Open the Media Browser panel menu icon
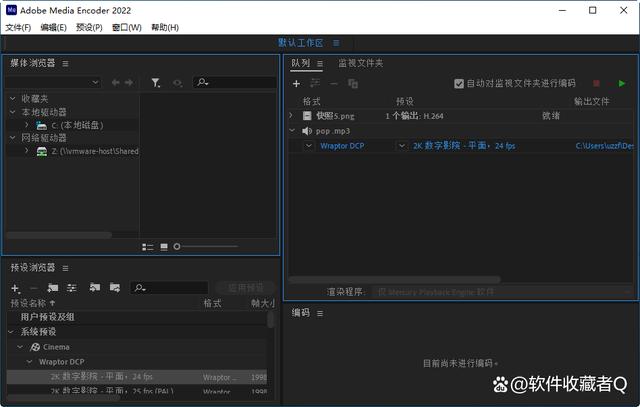The height and width of the screenshot is (407, 640). pyautogui.click(x=65, y=64)
